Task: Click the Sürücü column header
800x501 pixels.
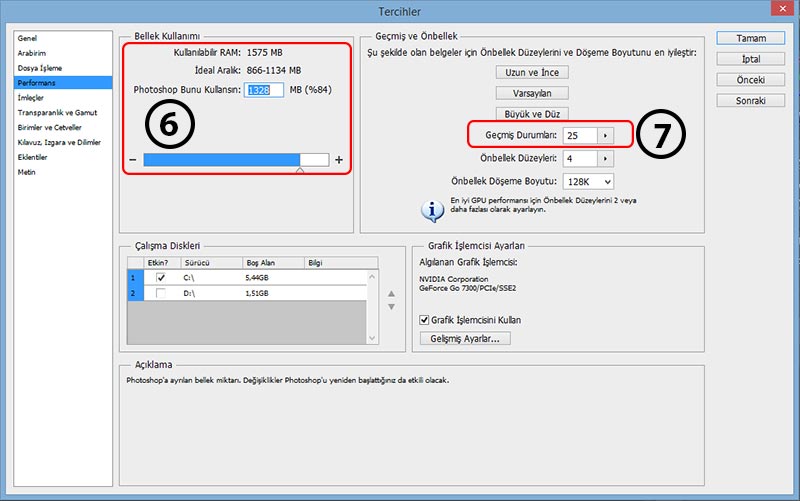Action: click(x=211, y=263)
